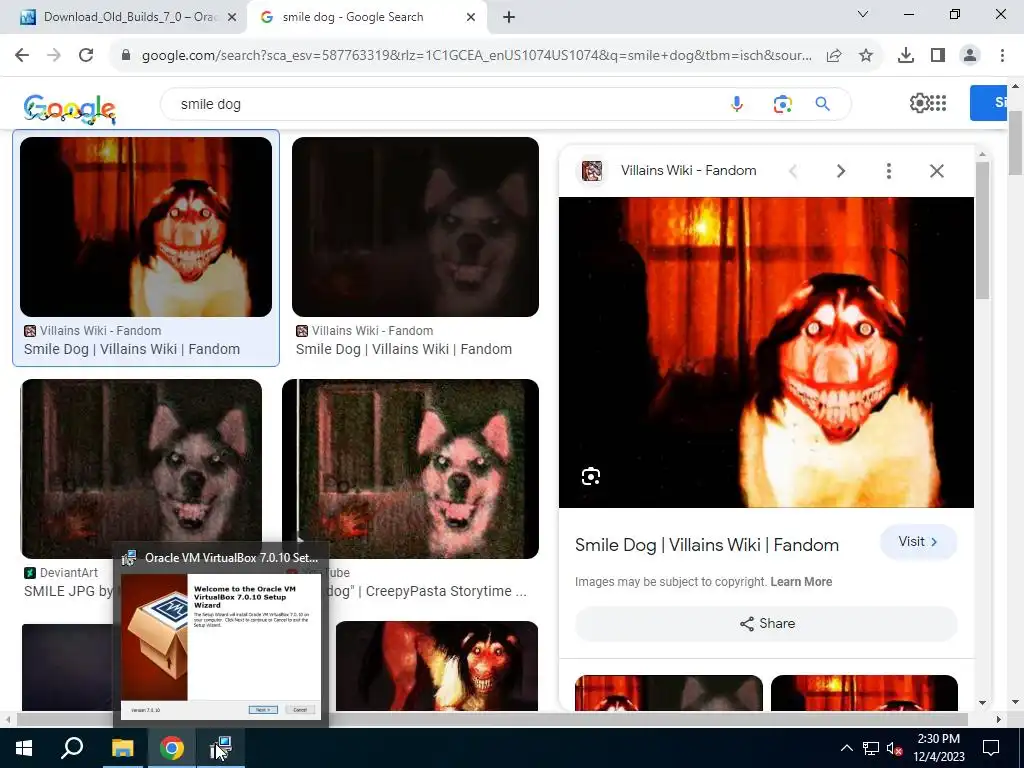Screen dimensions: 1024x768
Task: Open the notification center icon
Action: [991, 748]
